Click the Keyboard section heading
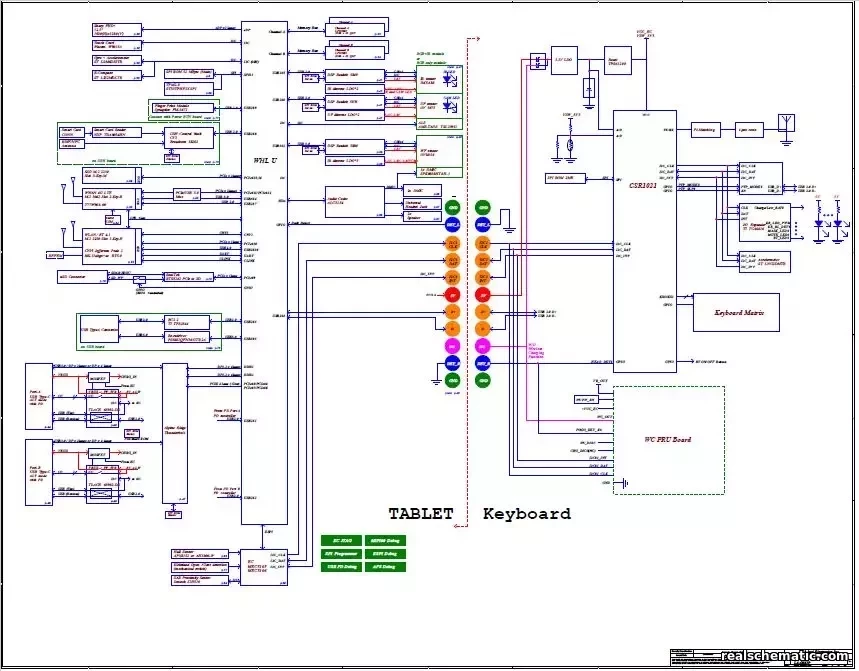 [x=526, y=514]
